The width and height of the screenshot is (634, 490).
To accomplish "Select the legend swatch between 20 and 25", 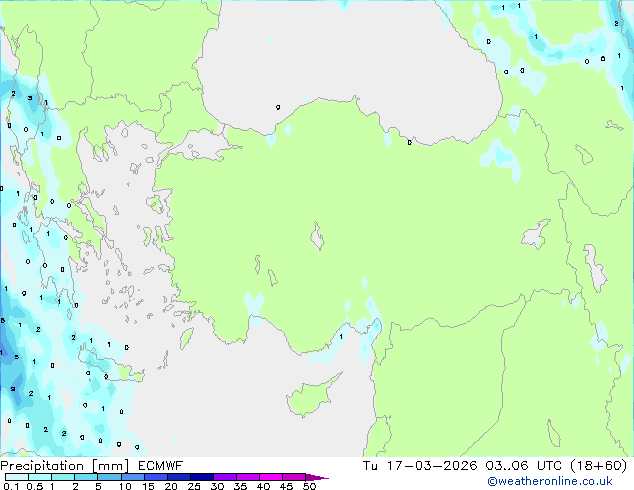I will point(179,477).
